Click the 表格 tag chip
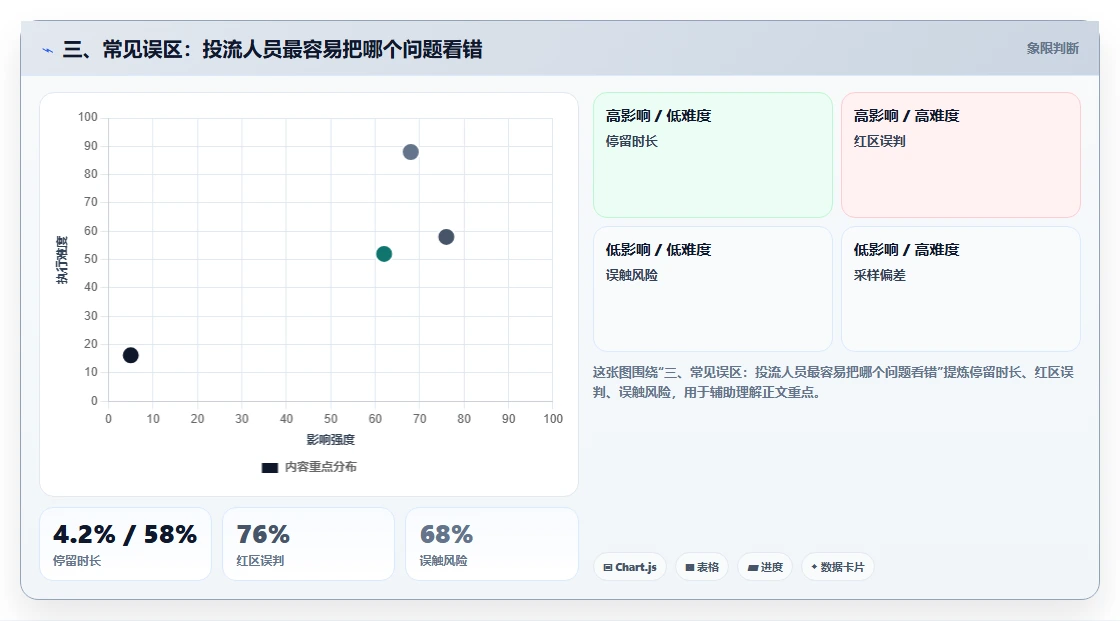This screenshot has height=621, width=1120. click(x=702, y=567)
